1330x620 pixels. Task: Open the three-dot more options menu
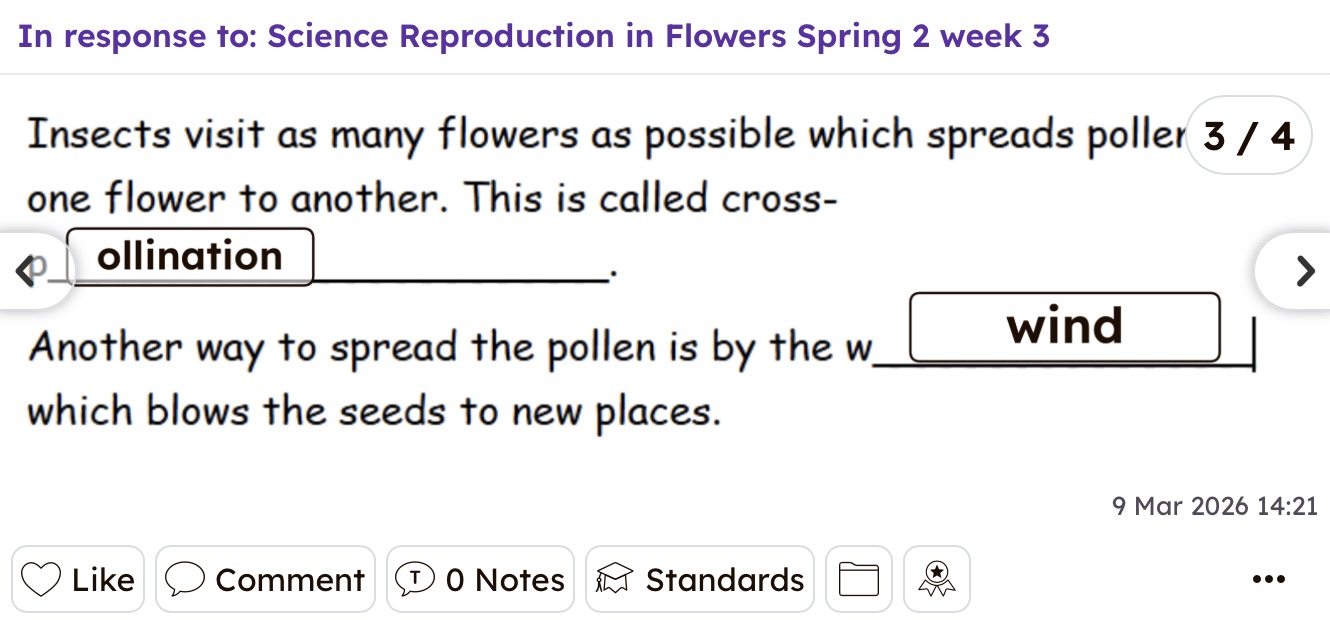[1268, 580]
